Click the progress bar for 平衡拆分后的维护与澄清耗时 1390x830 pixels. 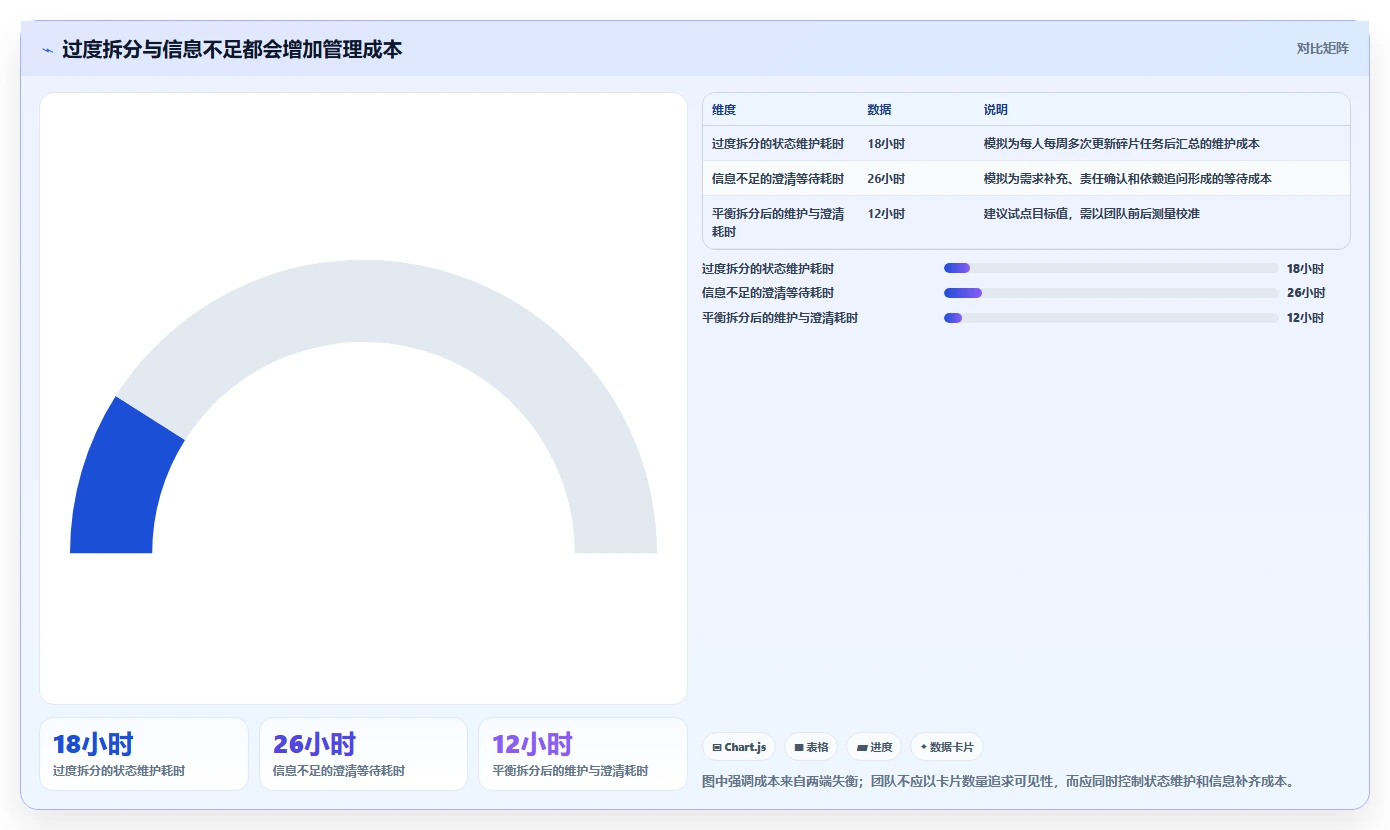1111,318
